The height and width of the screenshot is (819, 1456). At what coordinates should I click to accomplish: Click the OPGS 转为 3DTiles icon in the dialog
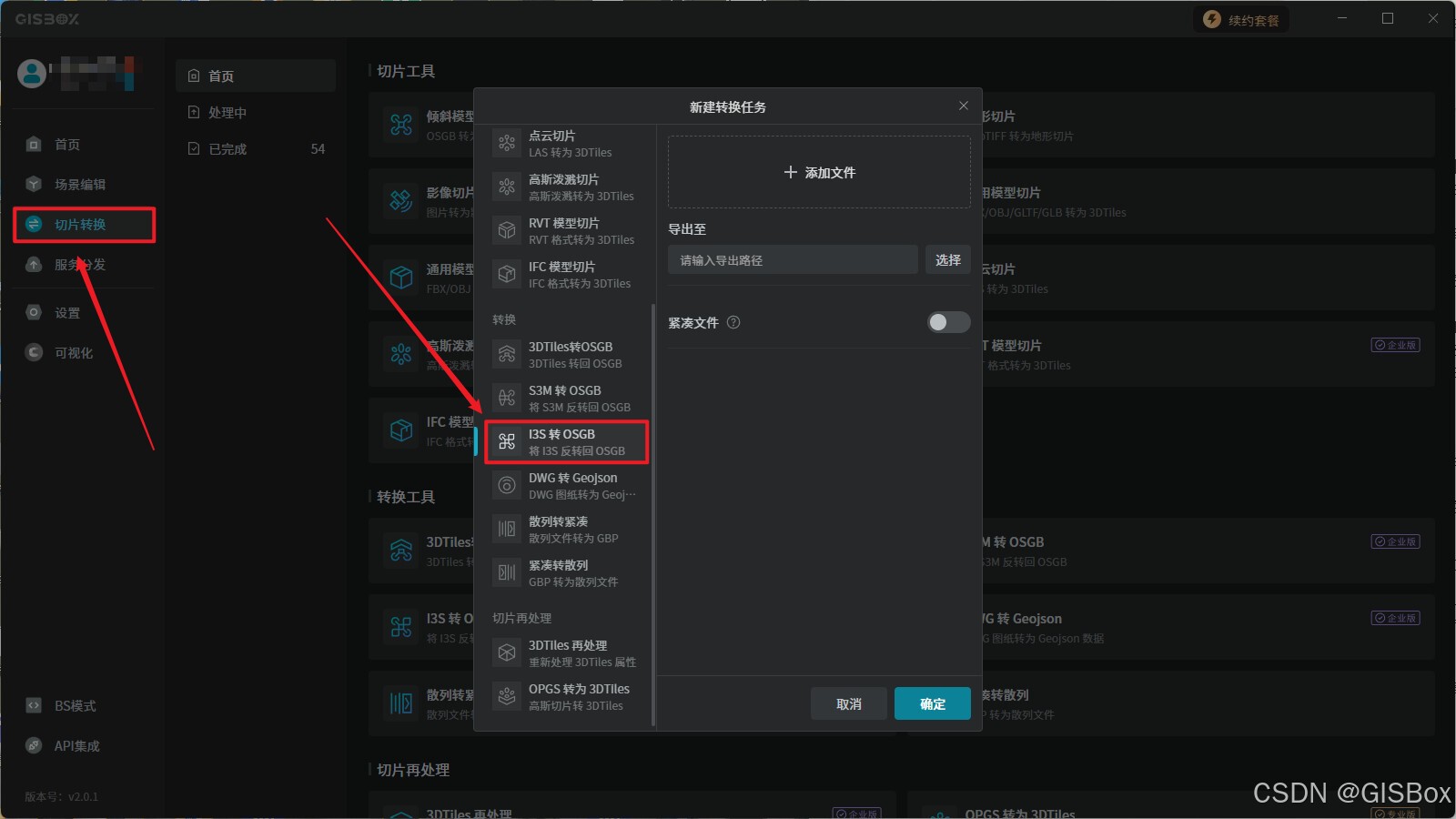coord(507,696)
